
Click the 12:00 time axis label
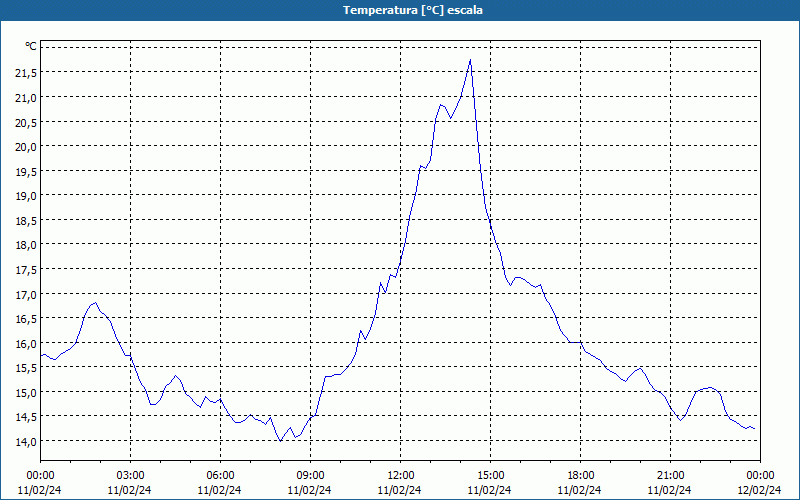pos(401,475)
